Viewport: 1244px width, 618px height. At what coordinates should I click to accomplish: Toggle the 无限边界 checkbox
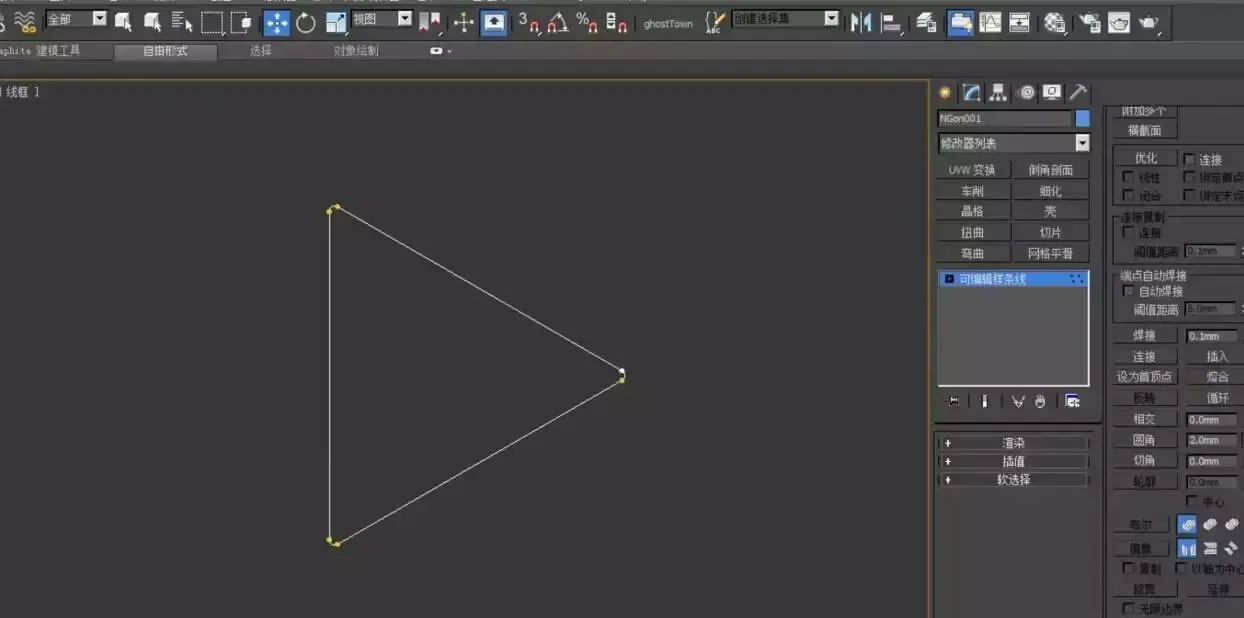coord(1129,609)
